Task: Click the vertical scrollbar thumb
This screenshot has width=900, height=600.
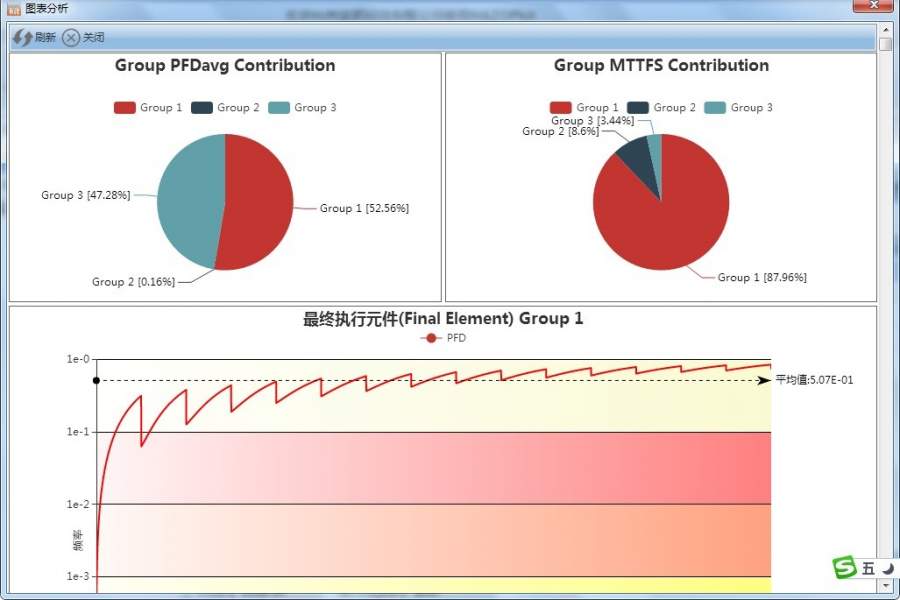Action: (886, 44)
